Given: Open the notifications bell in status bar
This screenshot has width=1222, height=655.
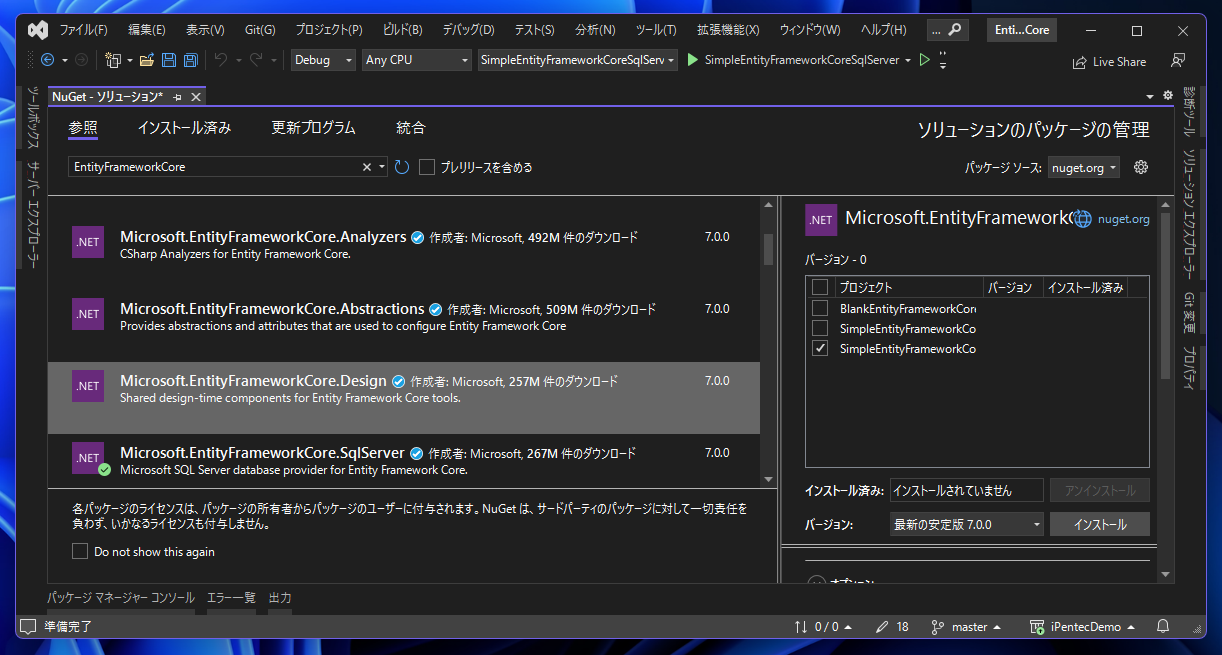Looking at the screenshot, I should (1163, 627).
